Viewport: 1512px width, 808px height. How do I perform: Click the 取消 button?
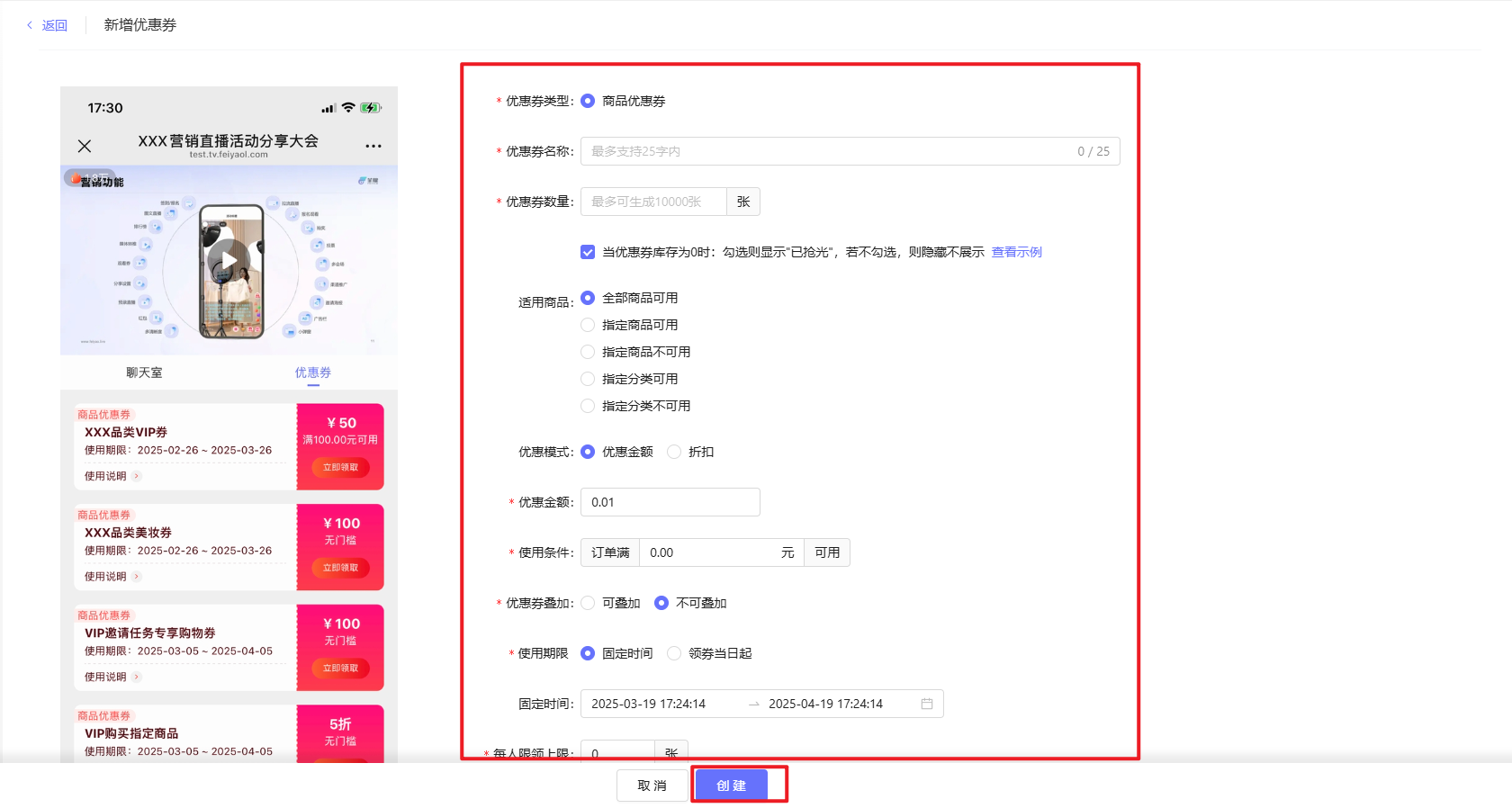(x=652, y=786)
